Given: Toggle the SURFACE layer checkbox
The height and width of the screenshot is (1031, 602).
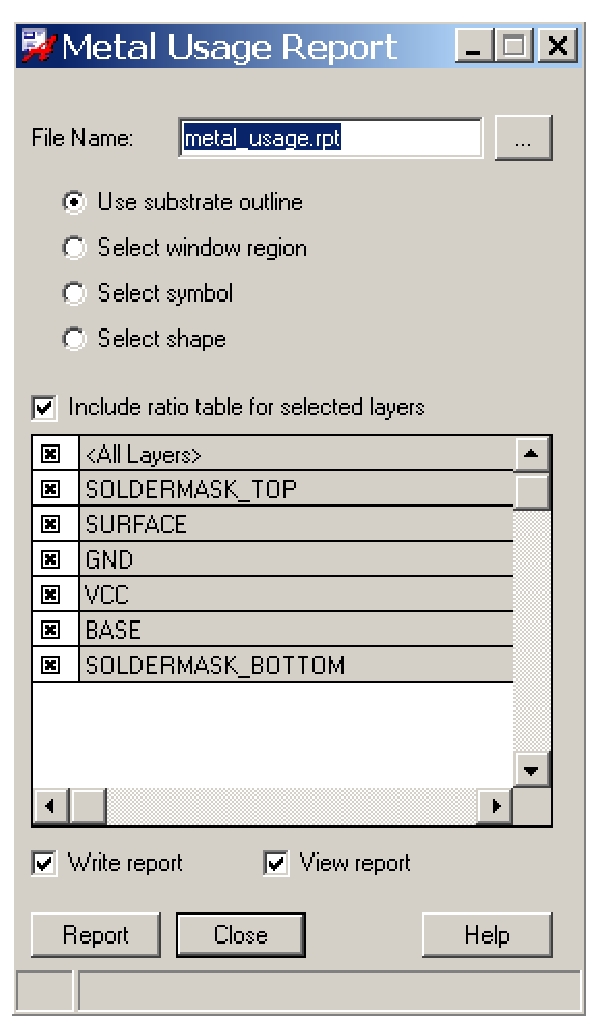Looking at the screenshot, I should [50, 524].
